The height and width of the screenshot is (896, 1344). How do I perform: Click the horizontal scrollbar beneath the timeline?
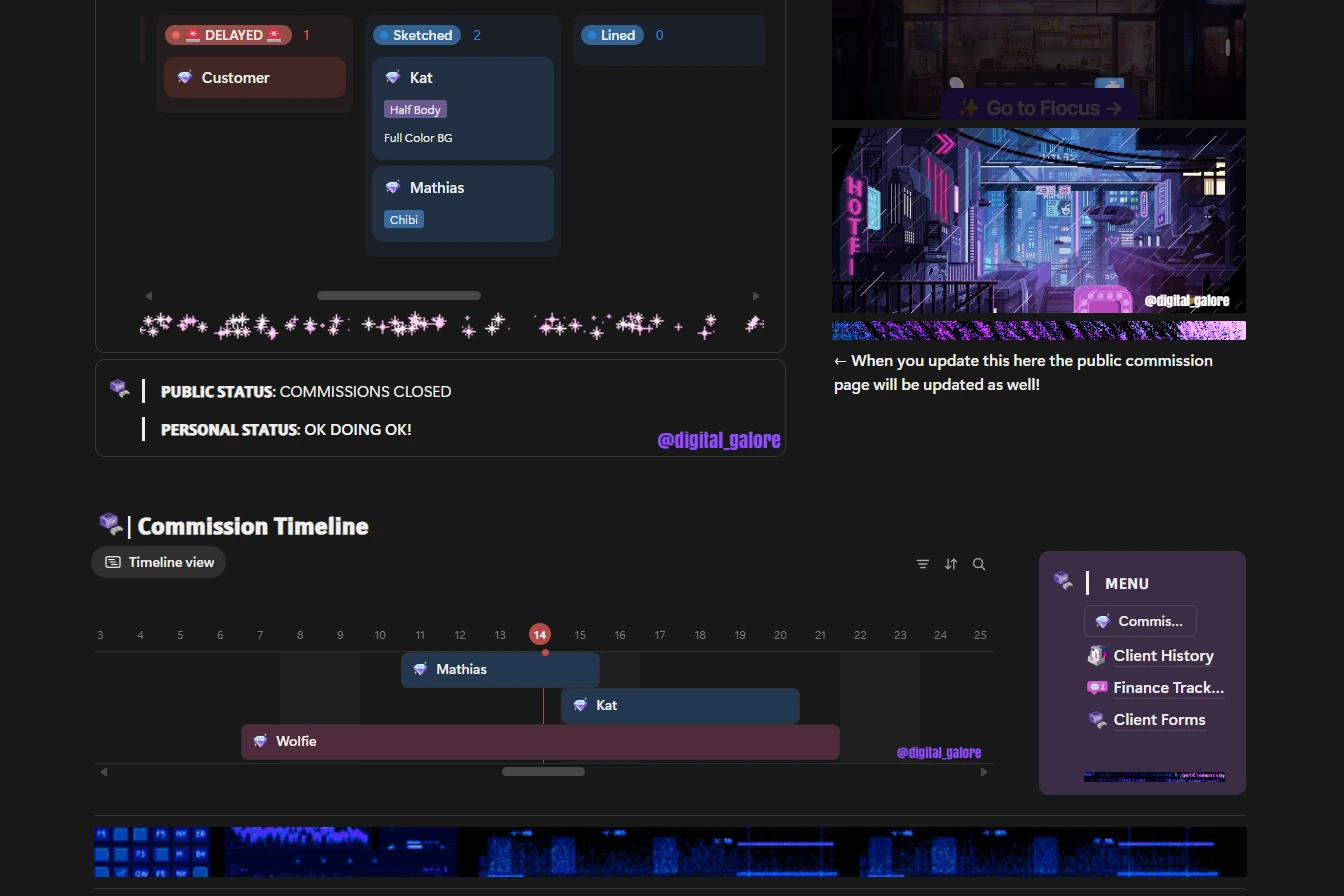pos(543,771)
